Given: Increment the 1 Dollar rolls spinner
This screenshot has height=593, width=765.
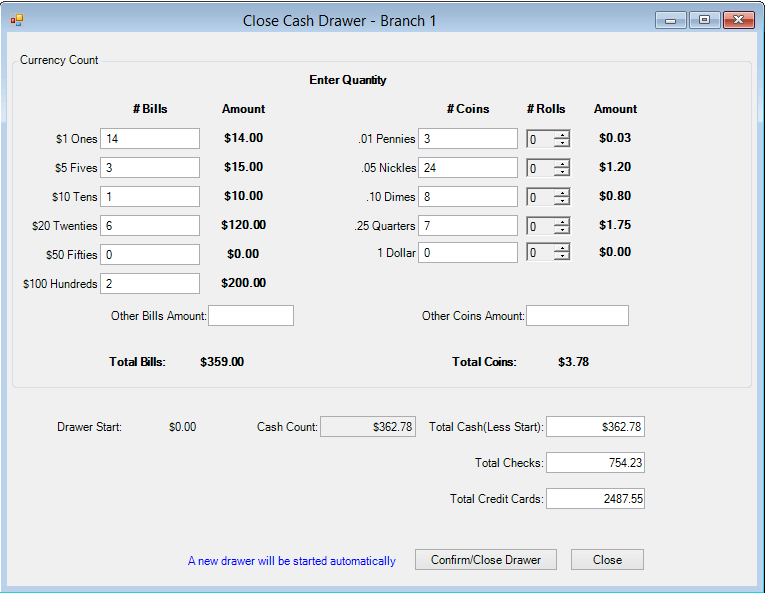Looking at the screenshot, I should pos(561,248).
